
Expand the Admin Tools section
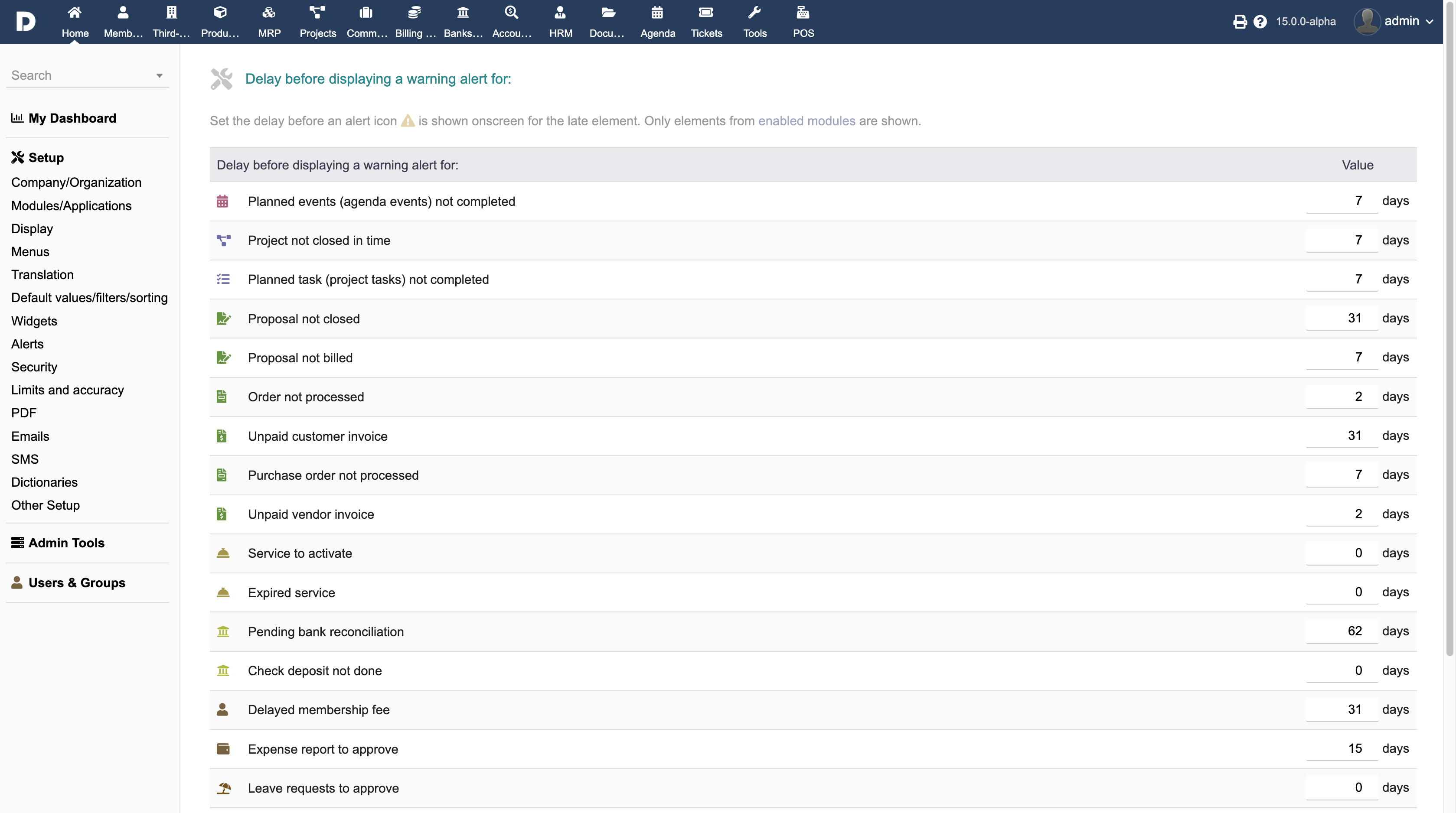pos(66,543)
